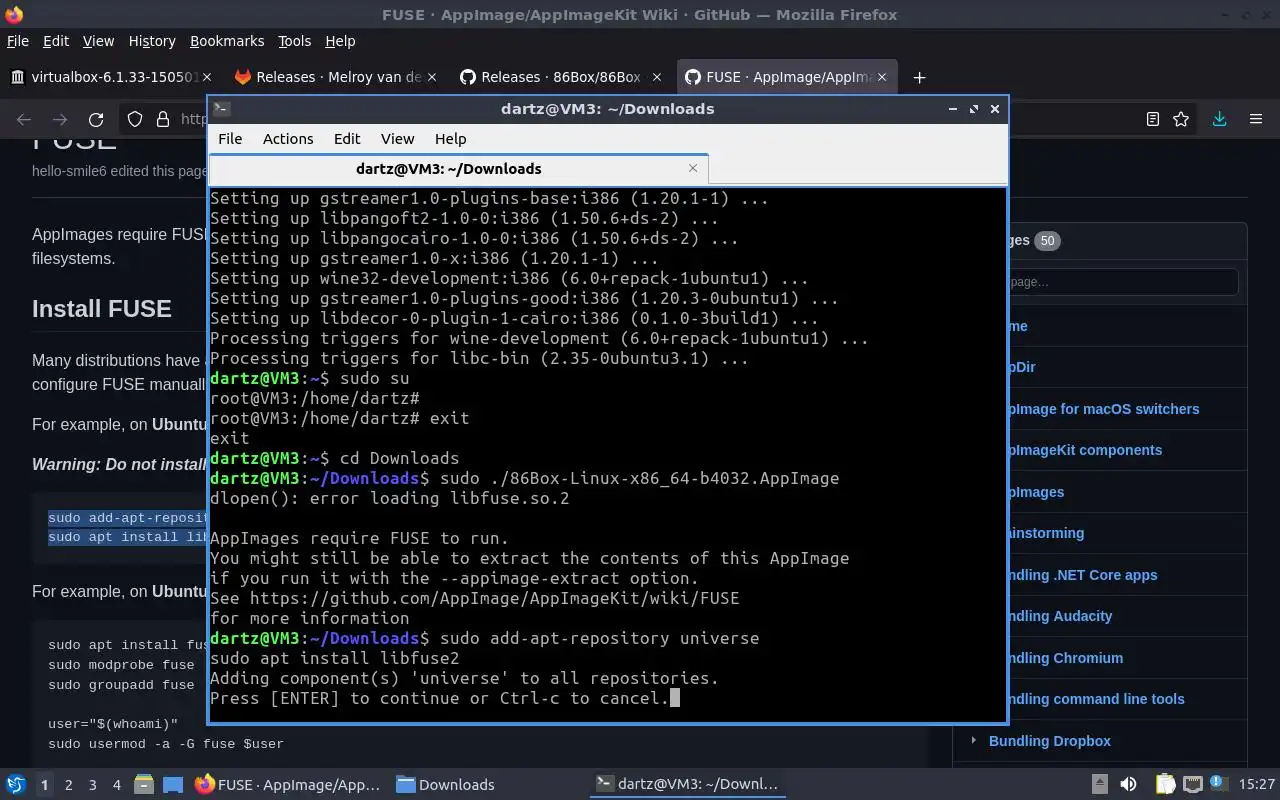Click the show desktop icon on the panel
The height and width of the screenshot is (800, 1280).
tap(172, 784)
